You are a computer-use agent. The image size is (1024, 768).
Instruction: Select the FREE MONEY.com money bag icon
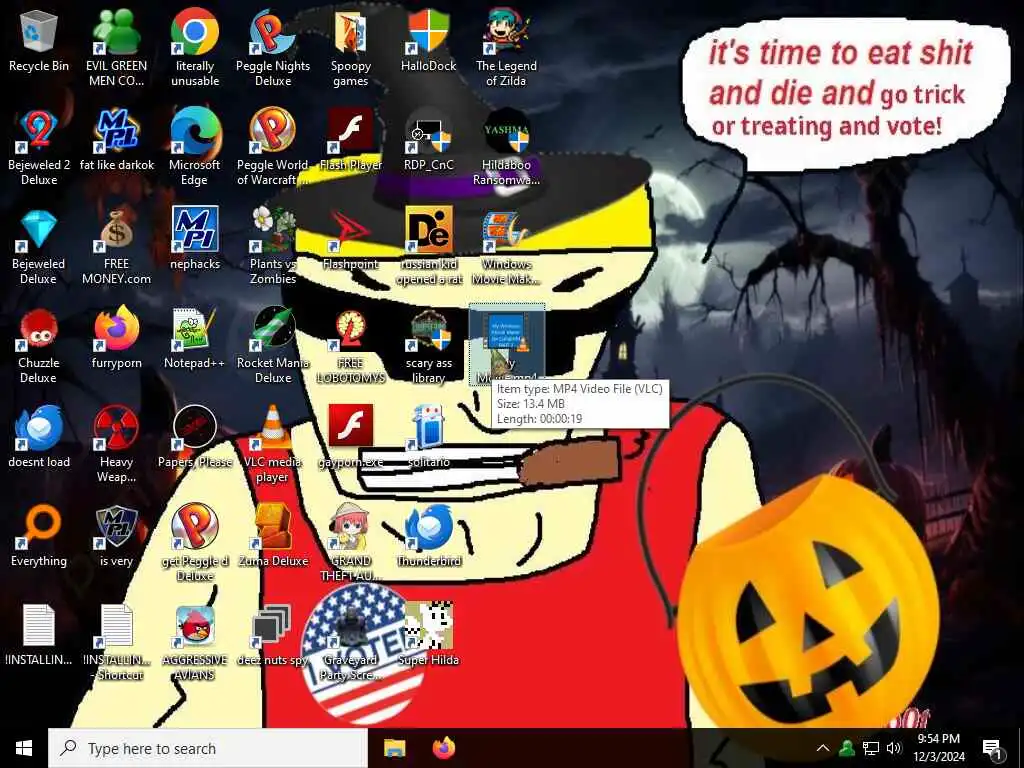point(116,230)
